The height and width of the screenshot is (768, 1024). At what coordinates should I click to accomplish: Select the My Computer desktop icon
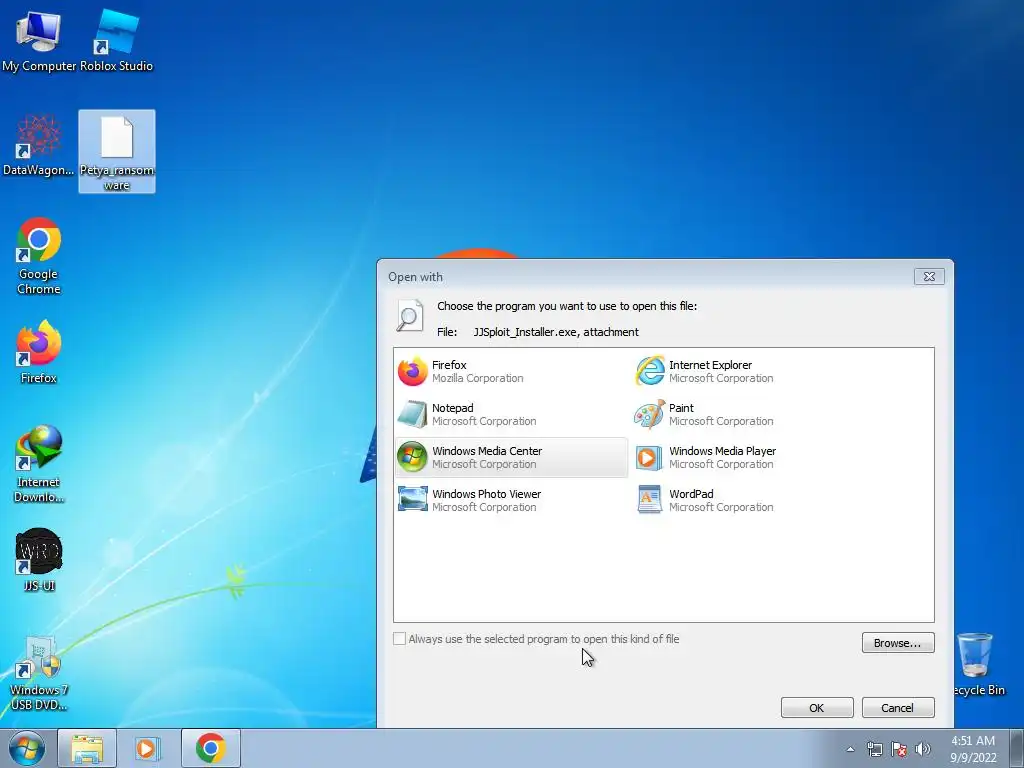pos(39,40)
